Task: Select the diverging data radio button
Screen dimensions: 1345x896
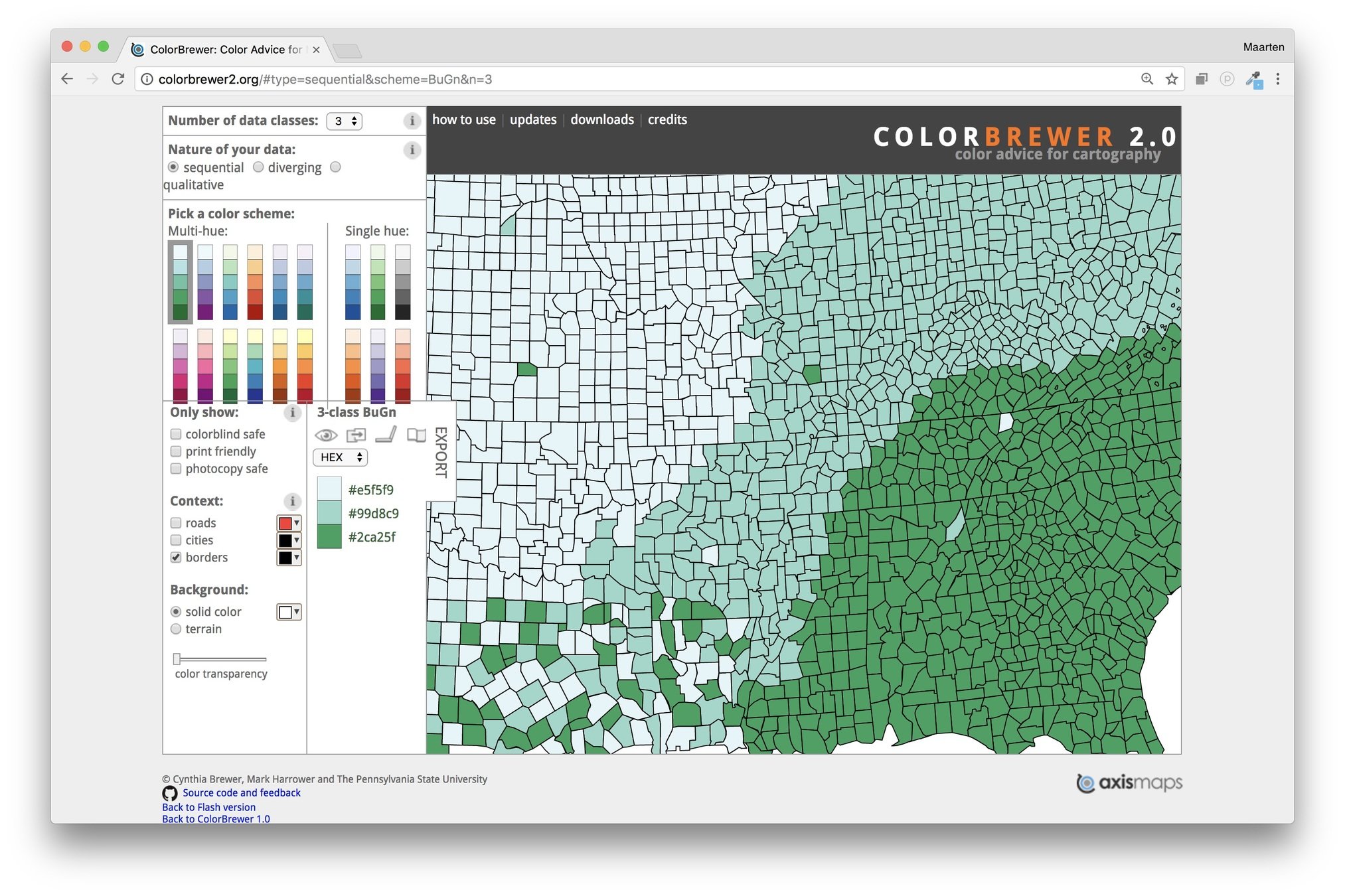Action: pos(258,167)
